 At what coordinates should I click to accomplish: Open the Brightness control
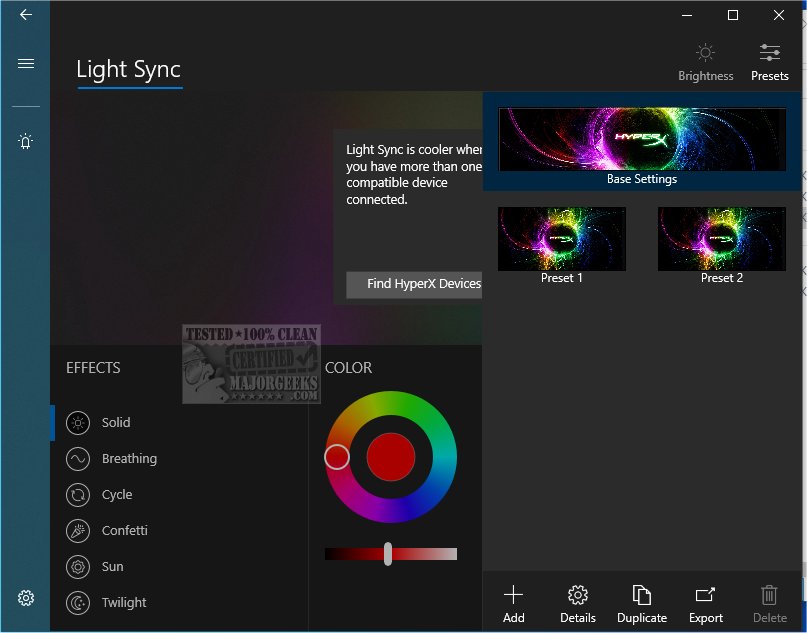[x=705, y=62]
